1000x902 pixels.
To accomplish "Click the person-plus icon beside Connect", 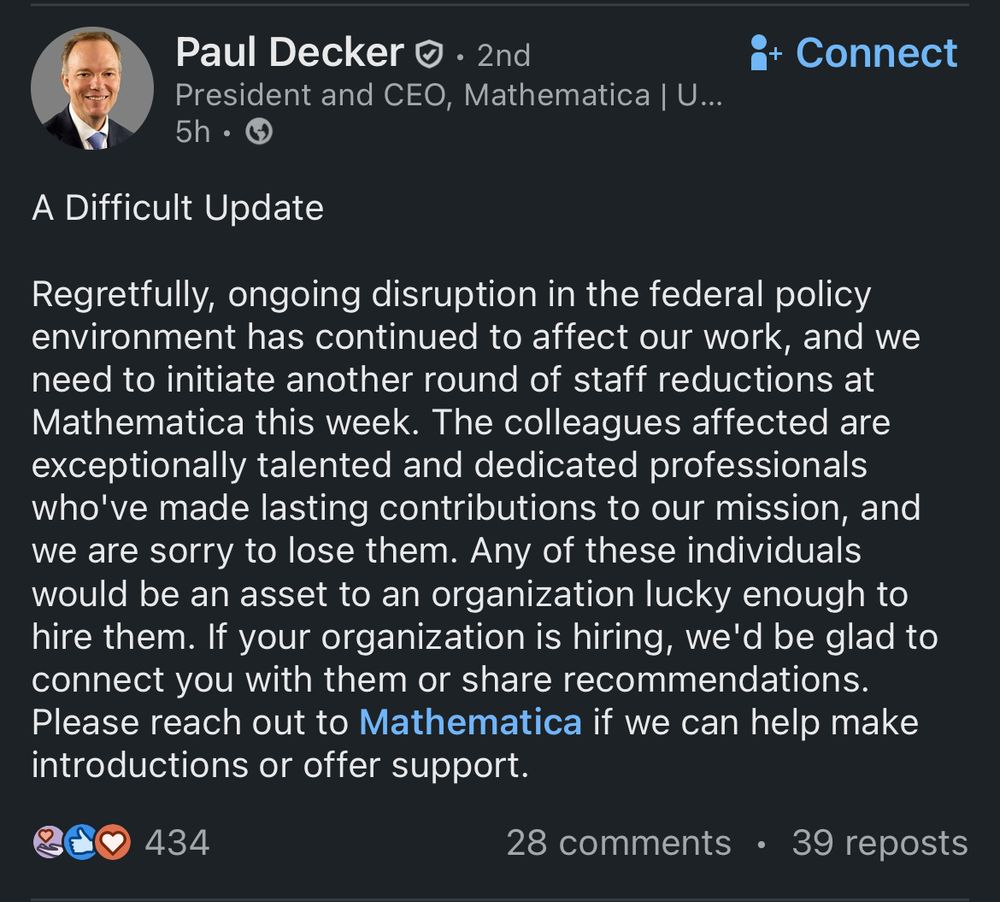I will pyautogui.click(x=762, y=50).
